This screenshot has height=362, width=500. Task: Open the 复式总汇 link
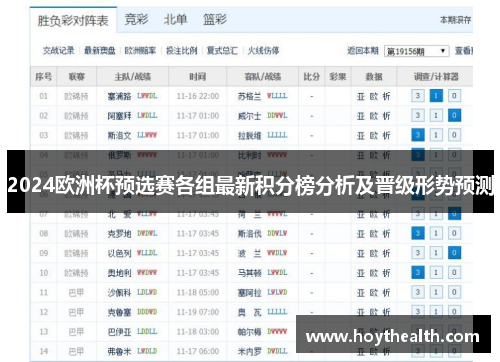tap(222, 51)
